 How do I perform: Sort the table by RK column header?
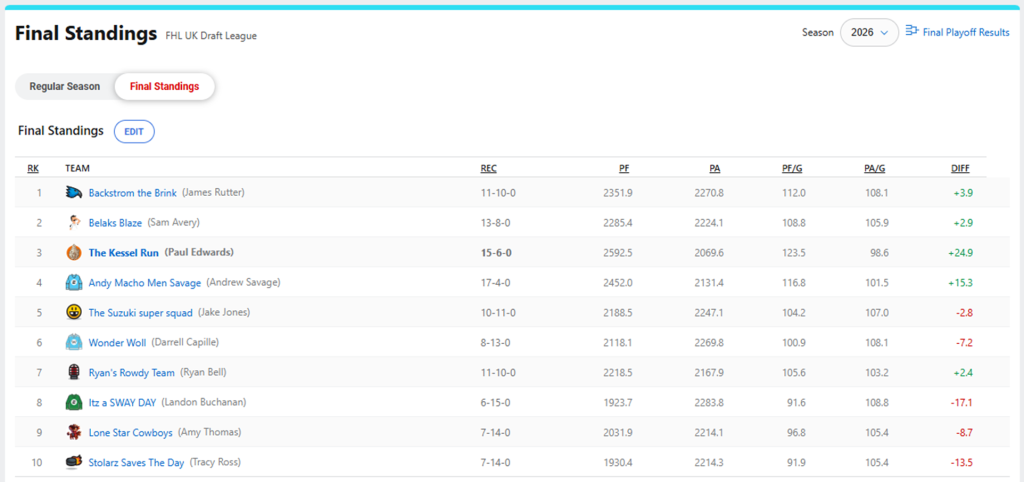(33, 168)
